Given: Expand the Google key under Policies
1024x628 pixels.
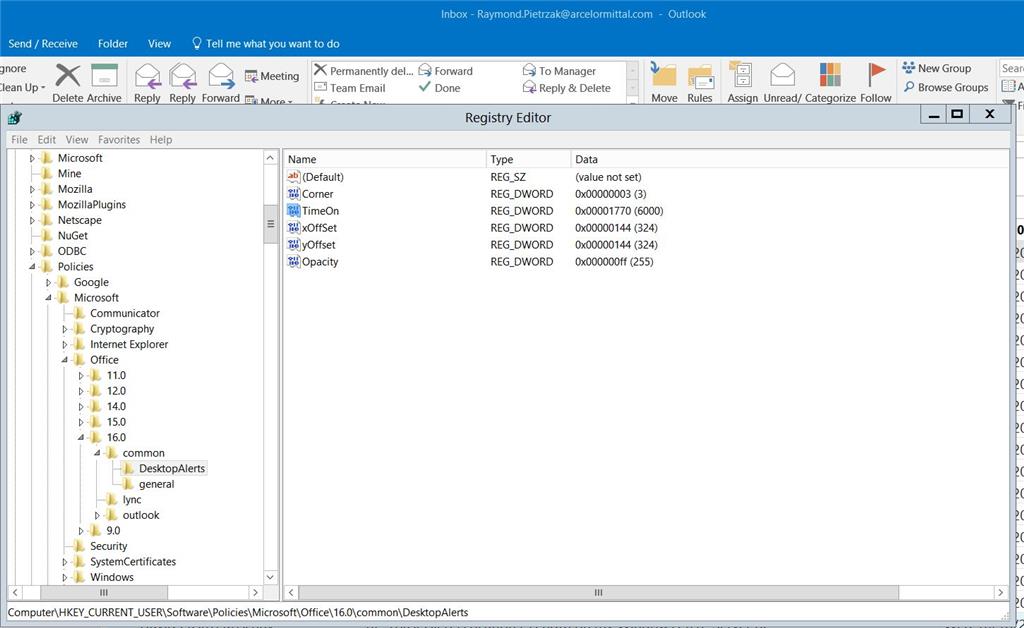Looking at the screenshot, I should (x=48, y=283).
